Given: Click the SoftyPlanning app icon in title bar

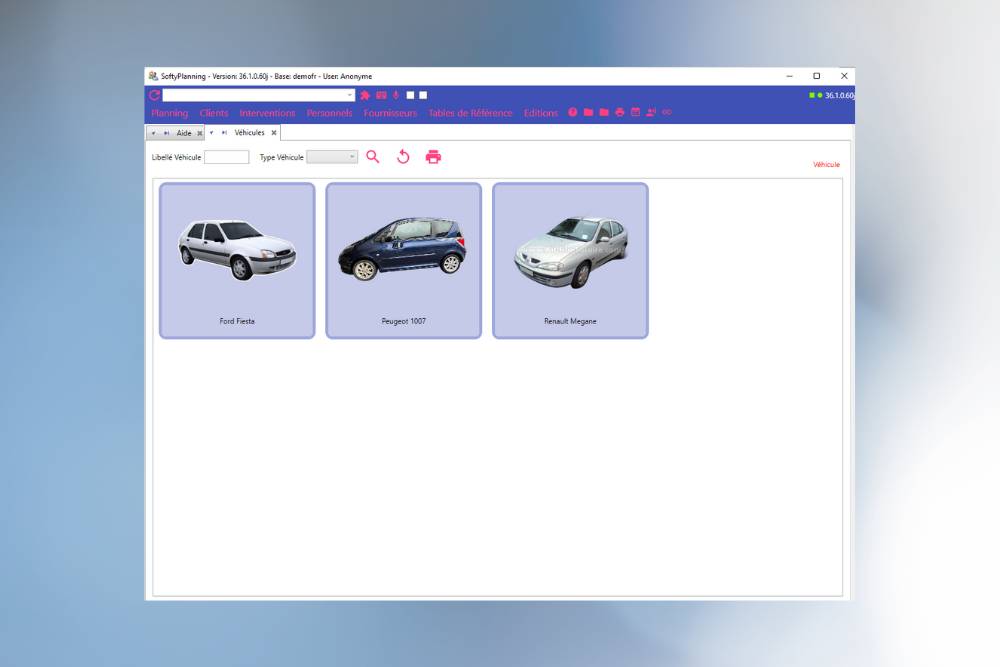Looking at the screenshot, I should [153, 76].
